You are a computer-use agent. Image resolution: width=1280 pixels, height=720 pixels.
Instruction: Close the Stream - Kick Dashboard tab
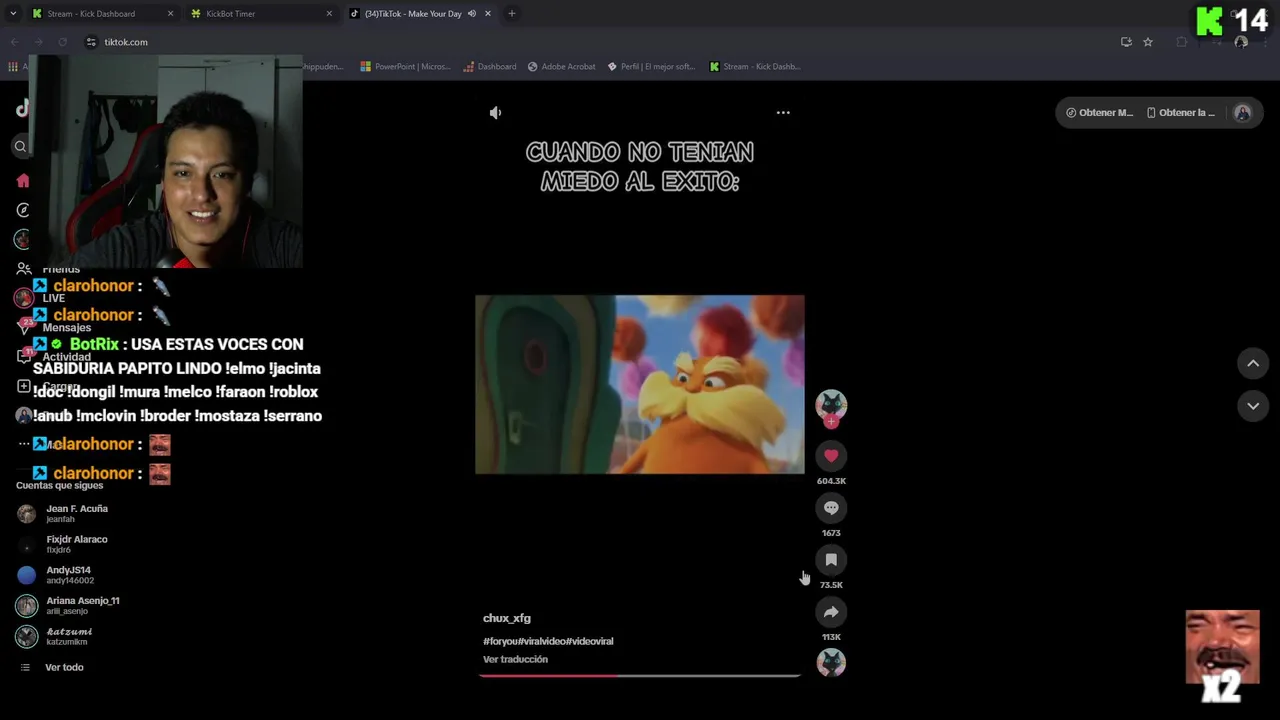(170, 14)
